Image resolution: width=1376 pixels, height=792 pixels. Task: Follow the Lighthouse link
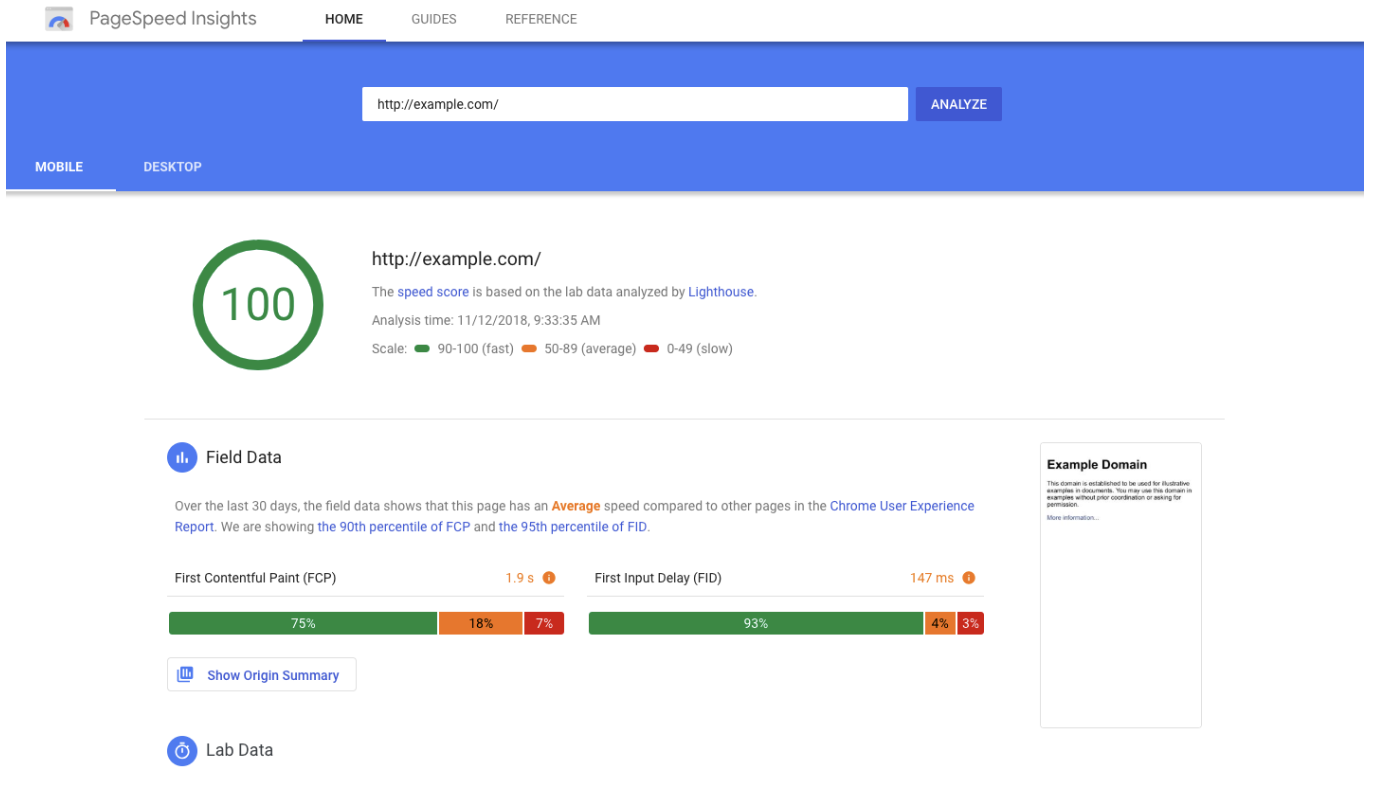click(x=720, y=292)
